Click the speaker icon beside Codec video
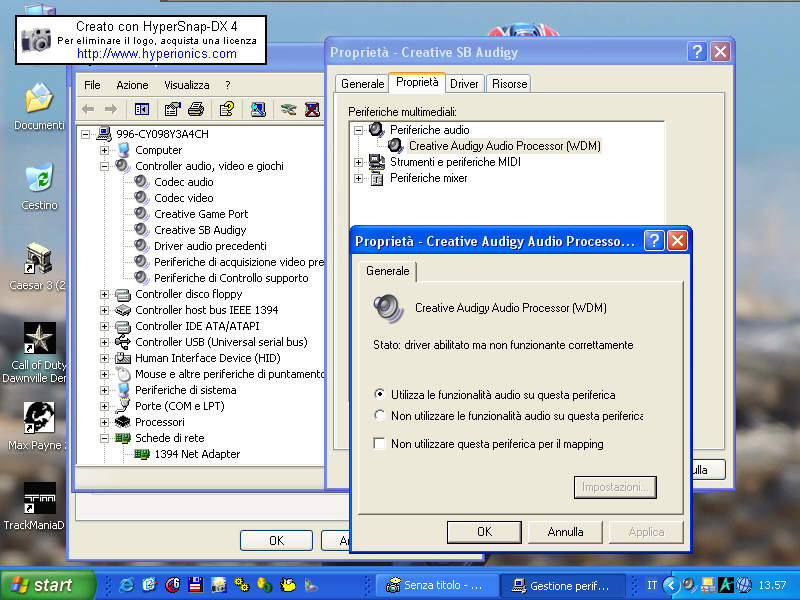The height and width of the screenshot is (600, 800). tap(141, 197)
